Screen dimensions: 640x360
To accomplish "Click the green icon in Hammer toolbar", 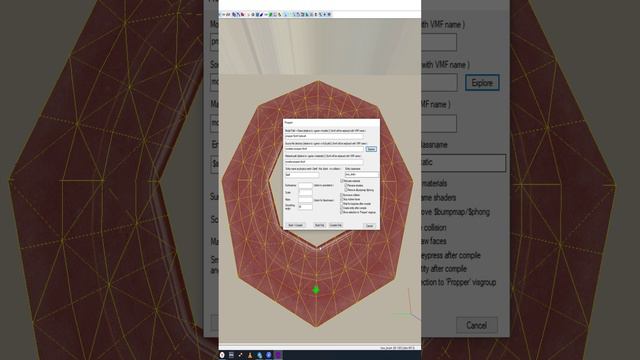I will pos(270,14).
